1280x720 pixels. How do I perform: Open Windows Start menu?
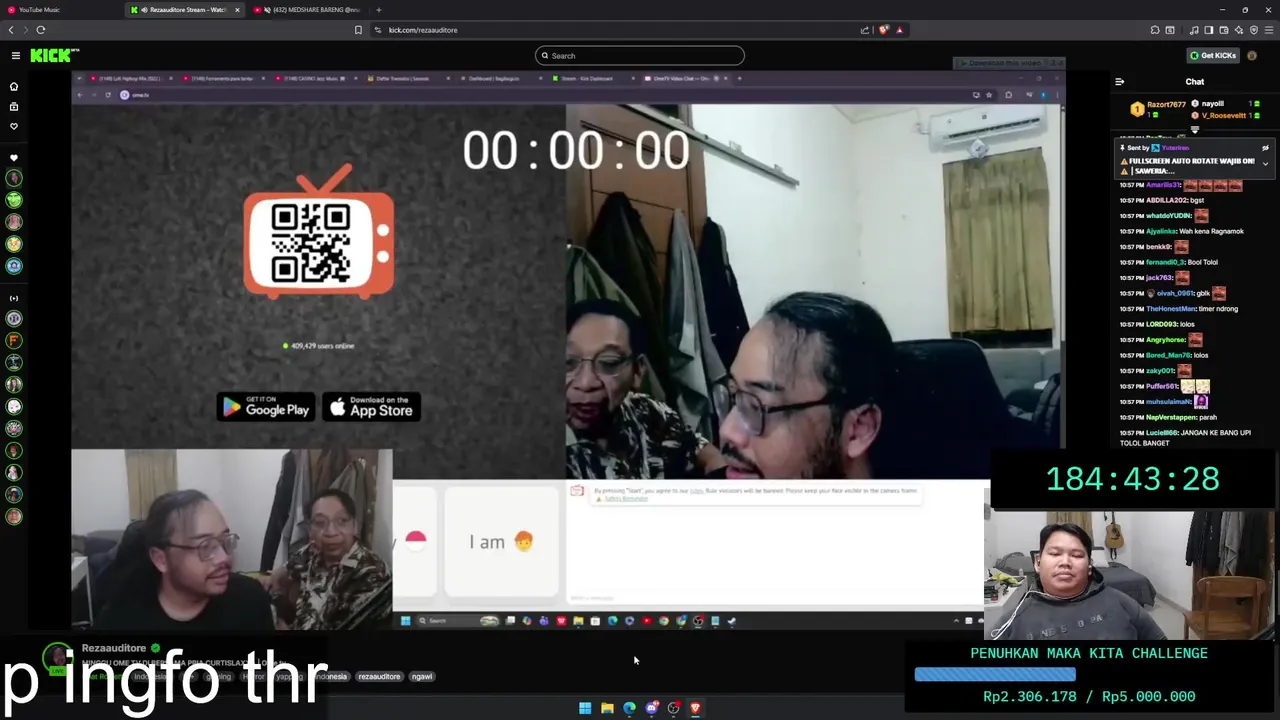tap(585, 708)
